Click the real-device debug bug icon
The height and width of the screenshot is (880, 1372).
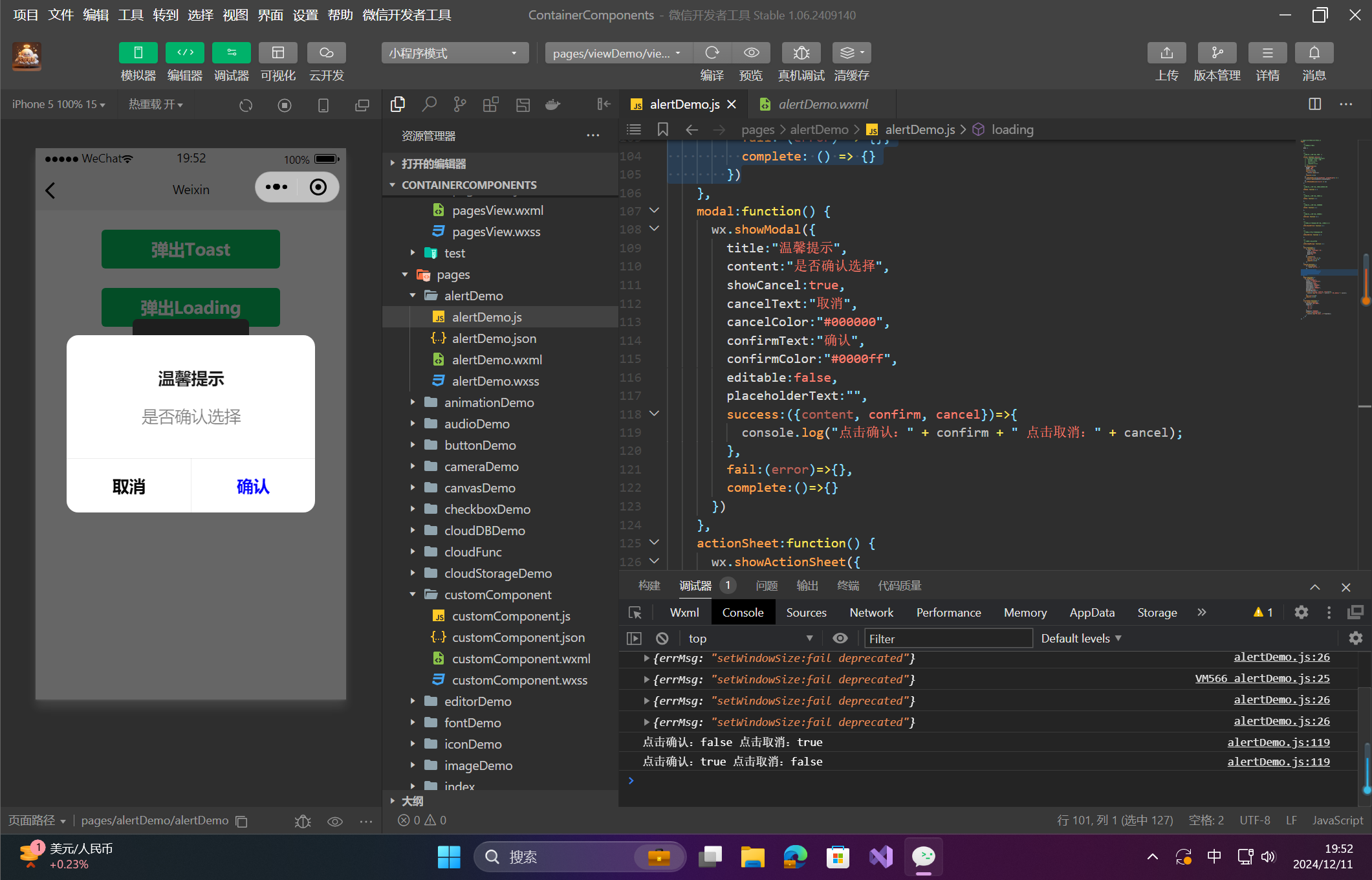coord(801,53)
